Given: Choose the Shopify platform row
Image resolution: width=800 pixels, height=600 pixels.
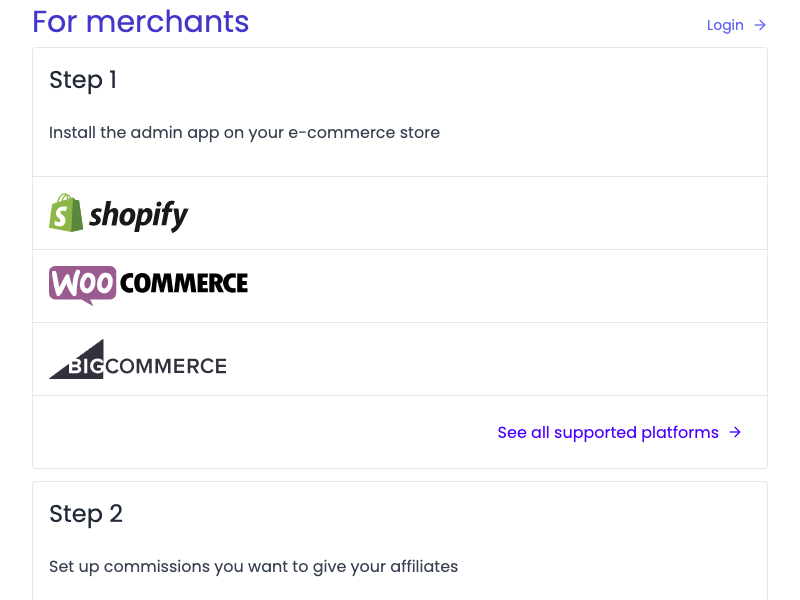Looking at the screenshot, I should (400, 213).
